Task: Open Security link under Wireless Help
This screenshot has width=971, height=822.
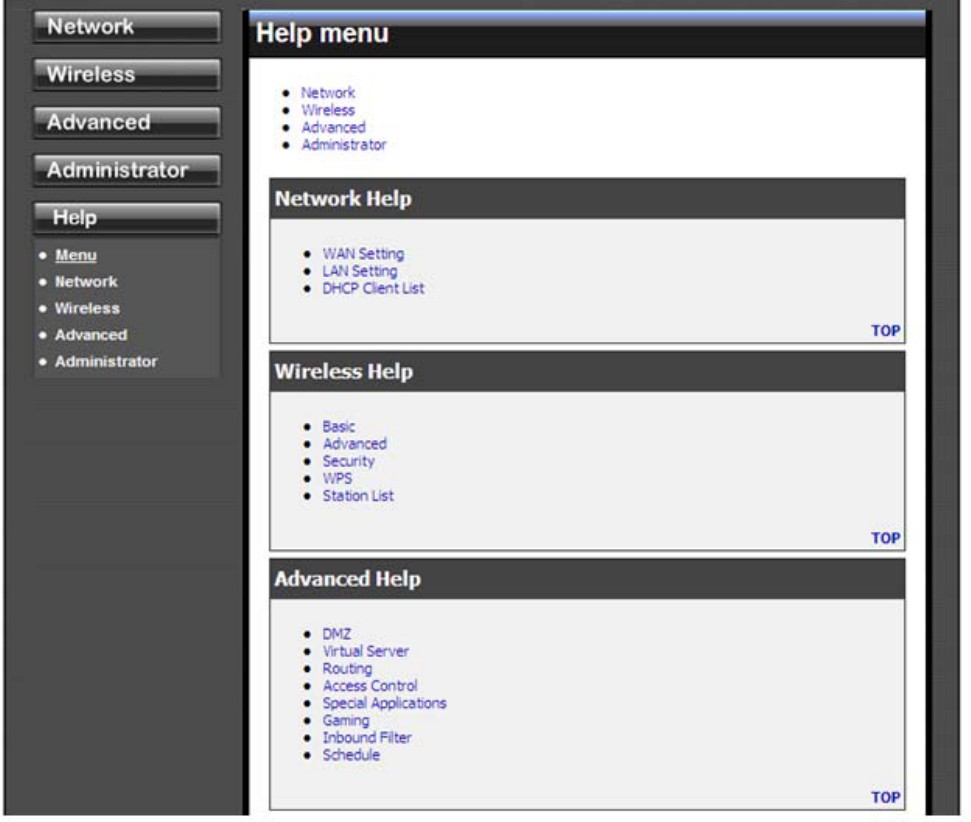Action: tap(349, 461)
